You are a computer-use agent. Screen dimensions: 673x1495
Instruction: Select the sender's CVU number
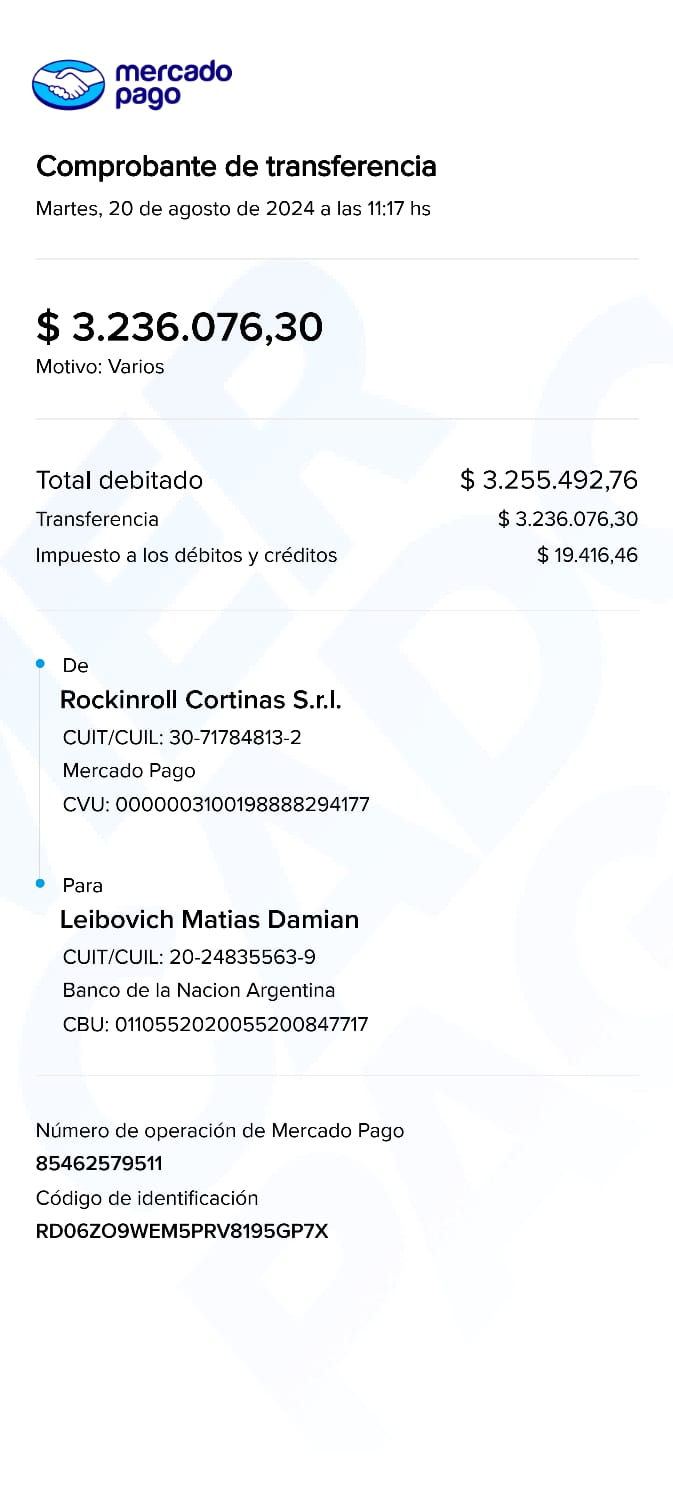(x=243, y=804)
